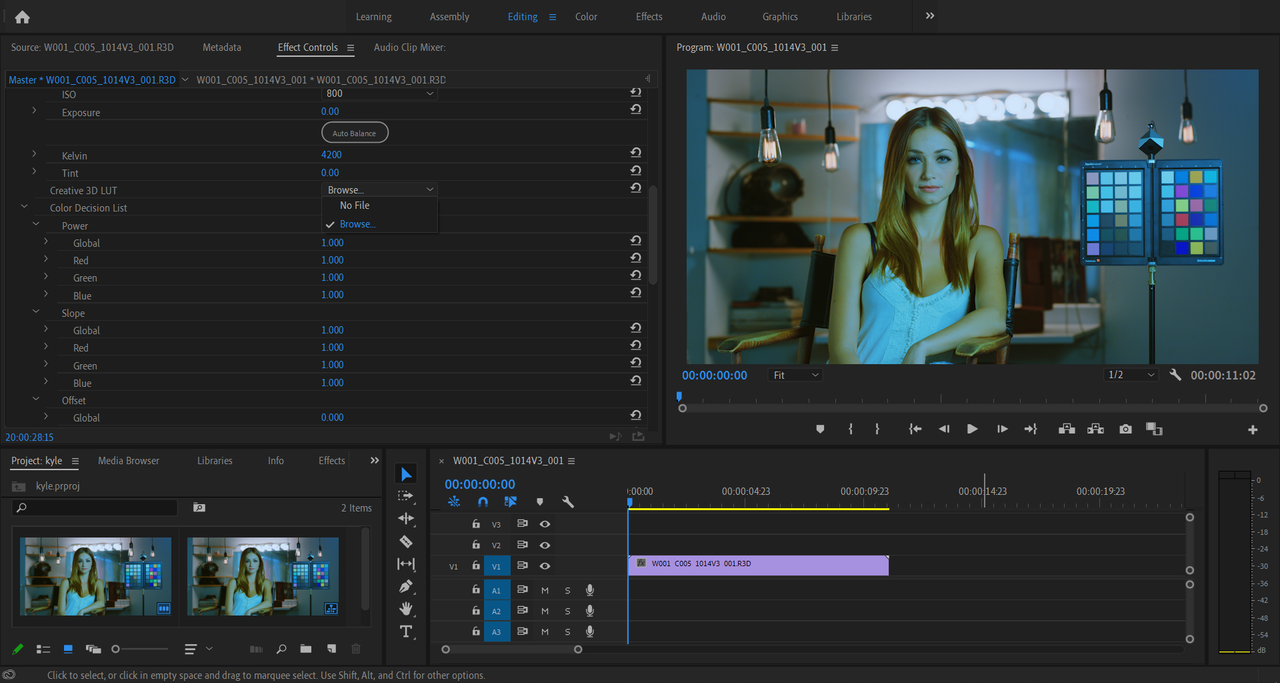
Task: Open the Metadata tab
Action: click(x=222, y=47)
